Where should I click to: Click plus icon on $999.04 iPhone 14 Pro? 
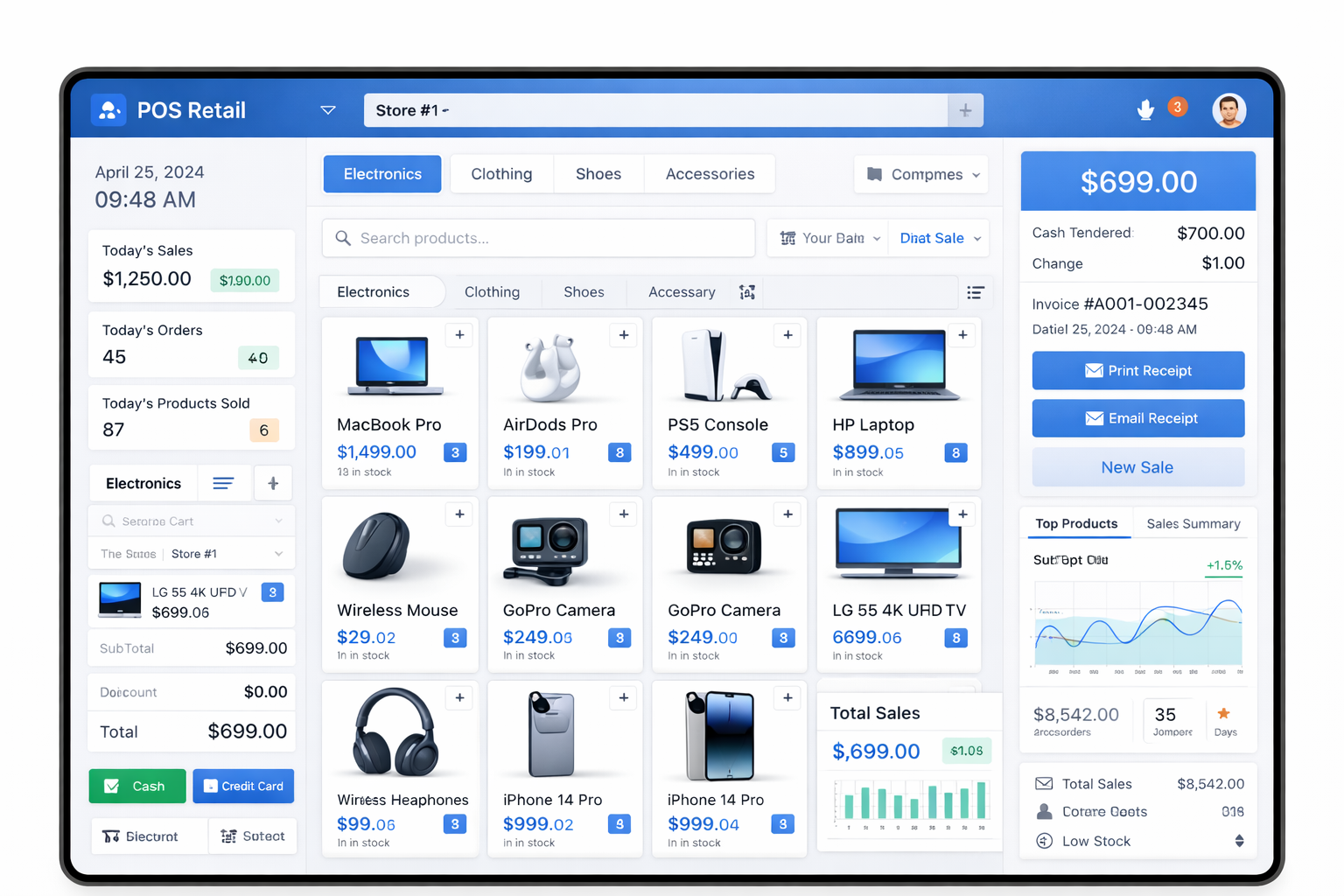coord(787,697)
